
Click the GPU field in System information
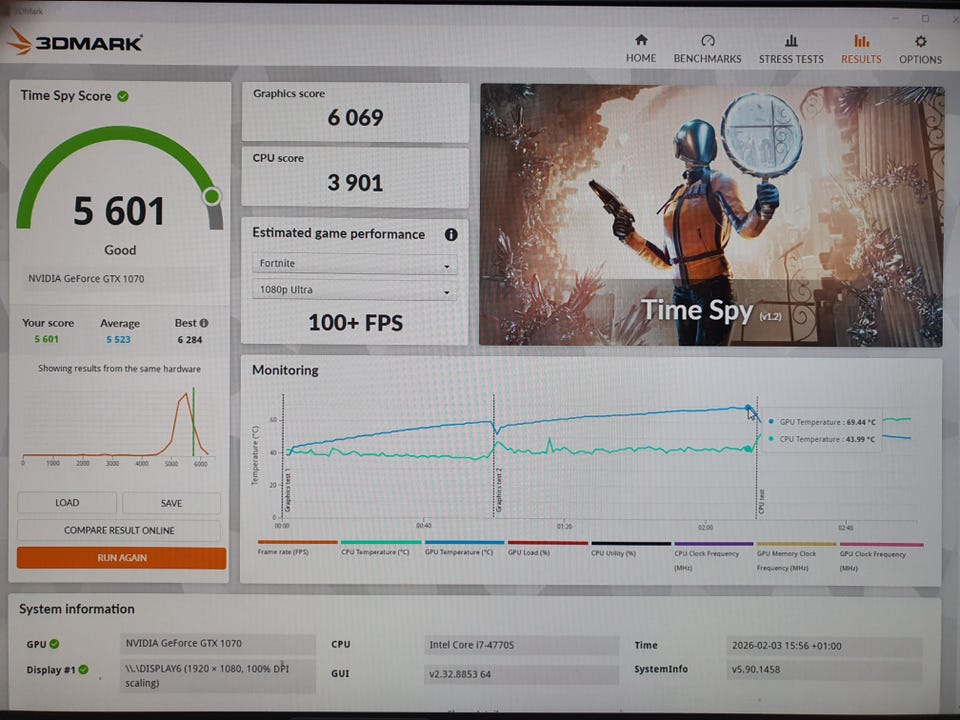[x=217, y=643]
